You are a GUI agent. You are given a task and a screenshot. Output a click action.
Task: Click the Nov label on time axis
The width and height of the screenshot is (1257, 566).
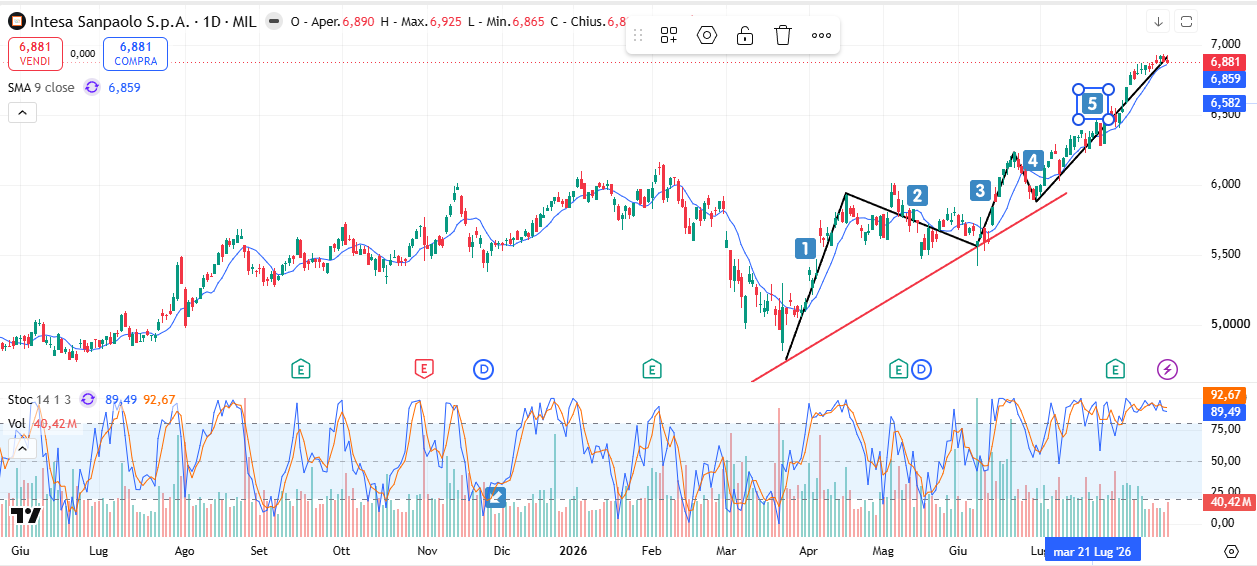[x=428, y=551]
